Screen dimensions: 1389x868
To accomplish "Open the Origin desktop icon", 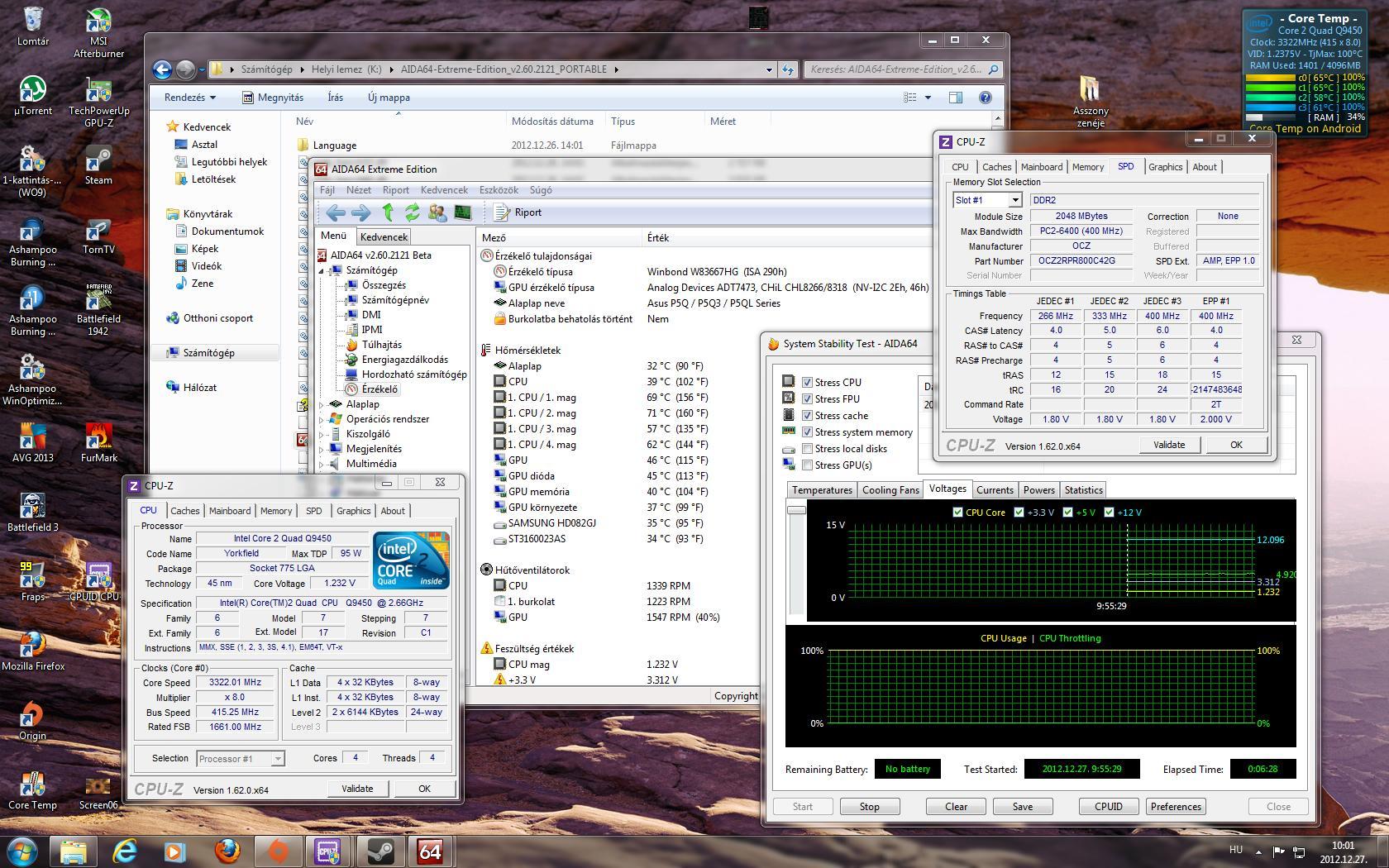I will tap(33, 721).
